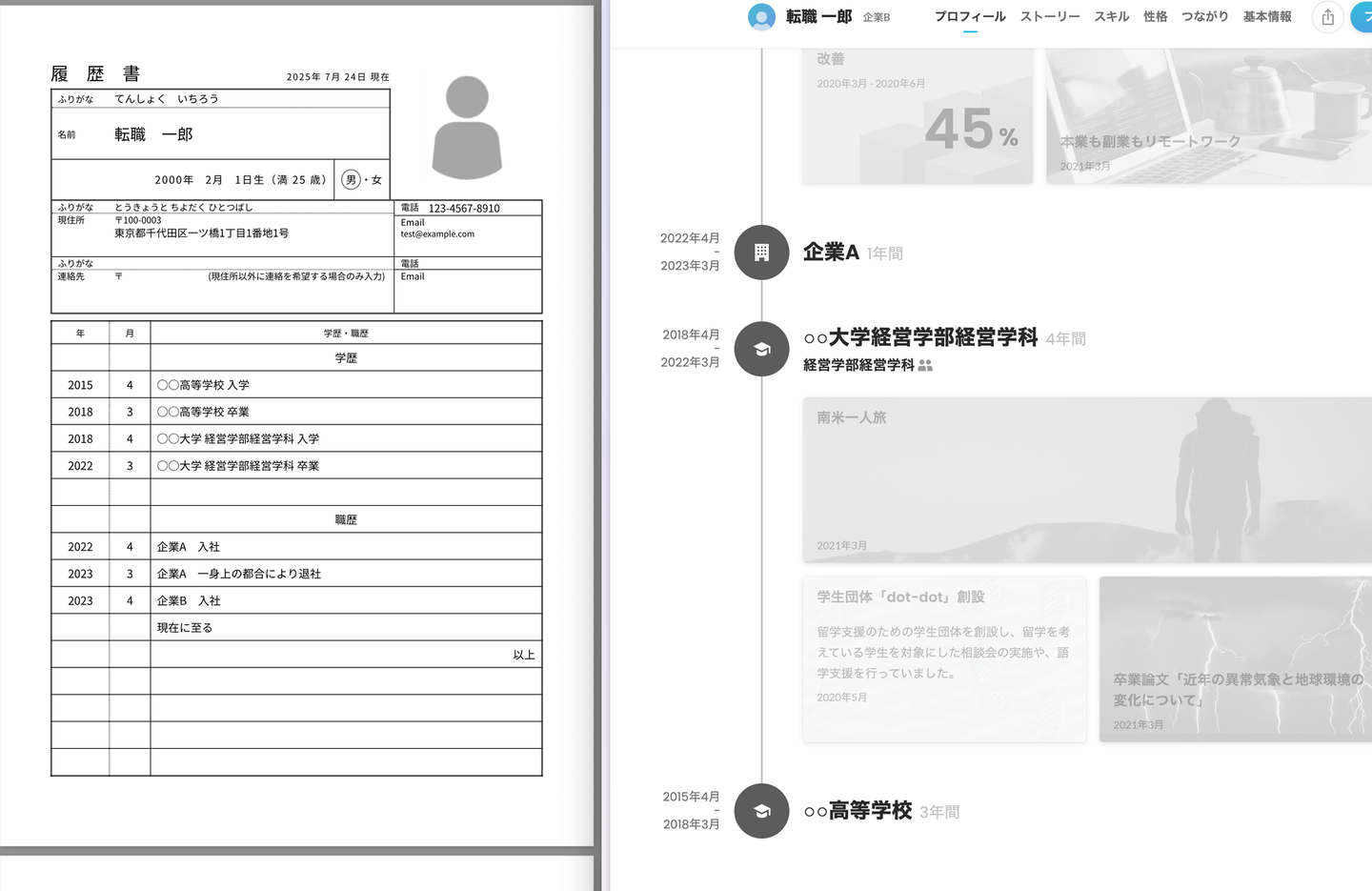Viewport: 1372px width, 891px height.
Task: Click the profile avatar icon beside 転職 一郎
Action: coord(761,17)
